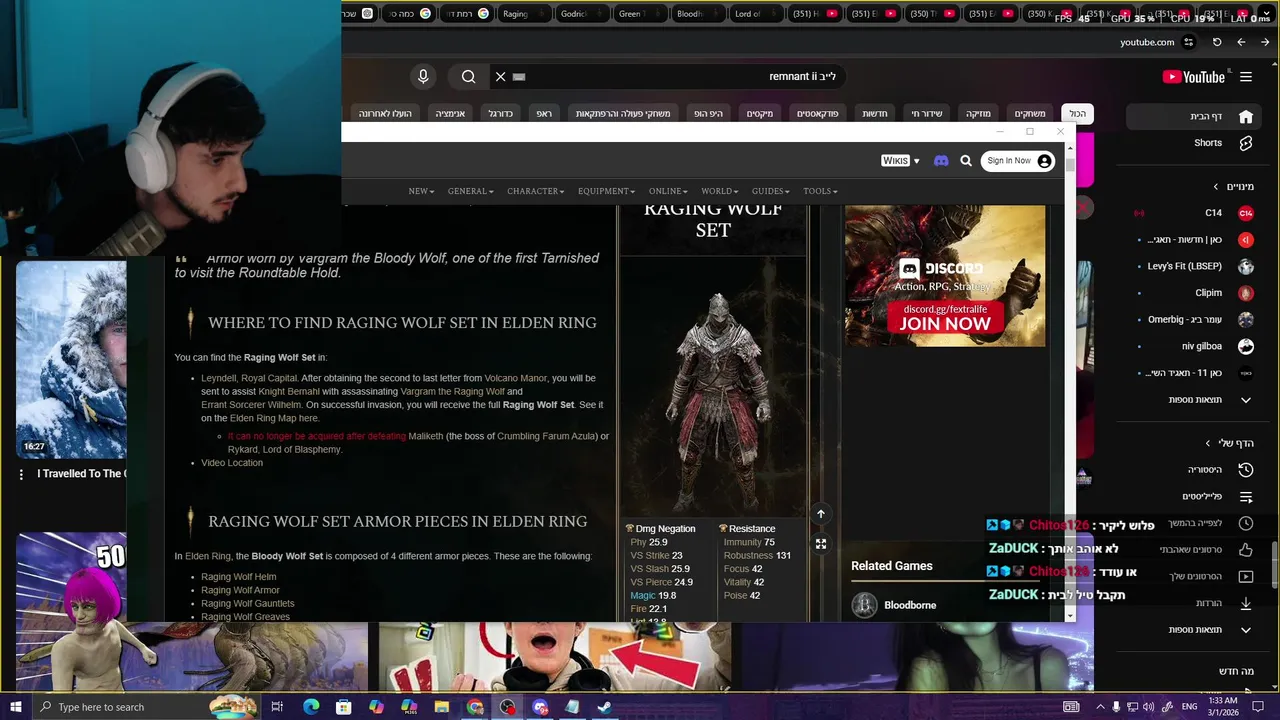The width and height of the screenshot is (1280, 720).
Task: Open Watch Later clock icon in sidebar
Action: tap(1246, 523)
